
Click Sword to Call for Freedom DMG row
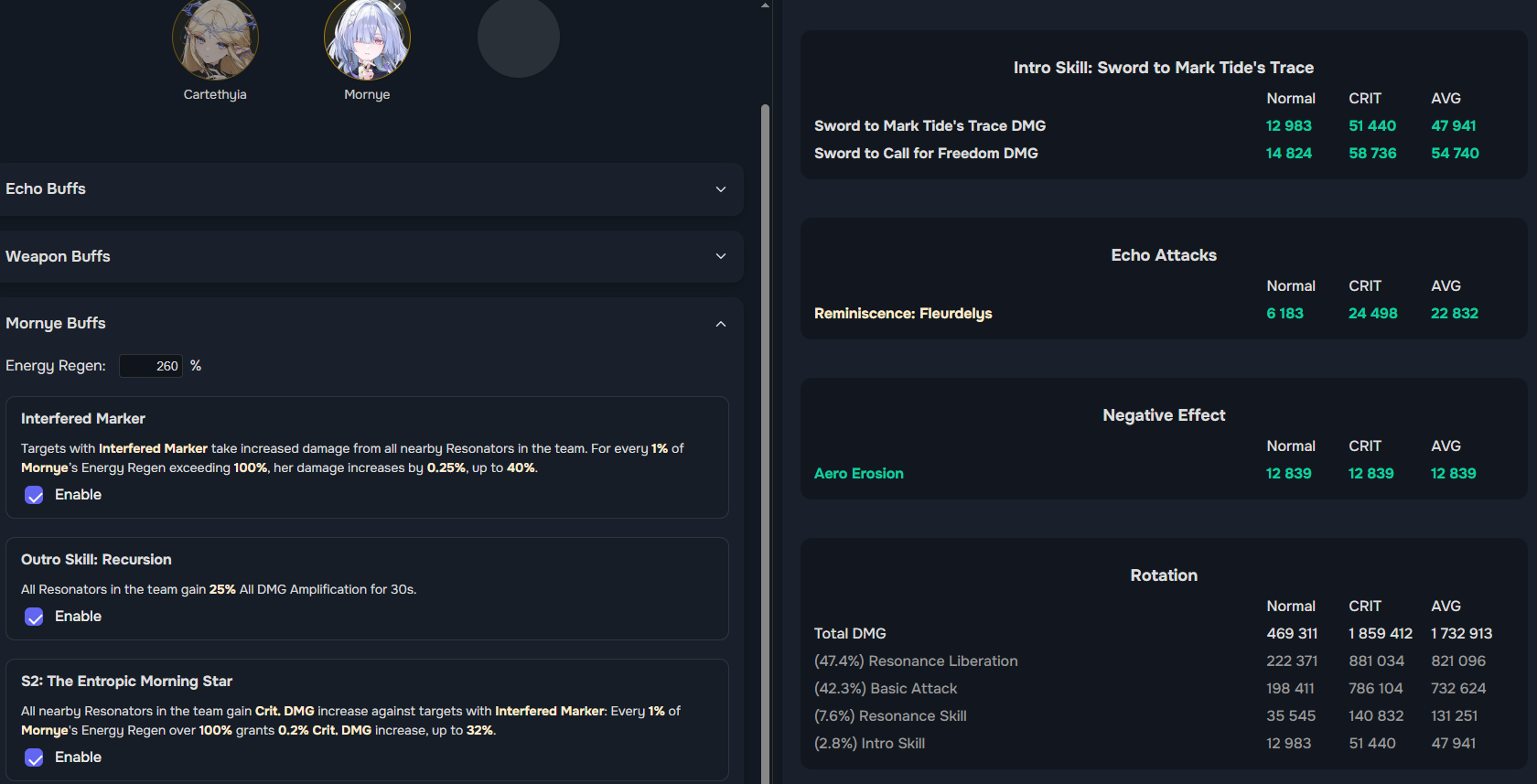pos(926,153)
